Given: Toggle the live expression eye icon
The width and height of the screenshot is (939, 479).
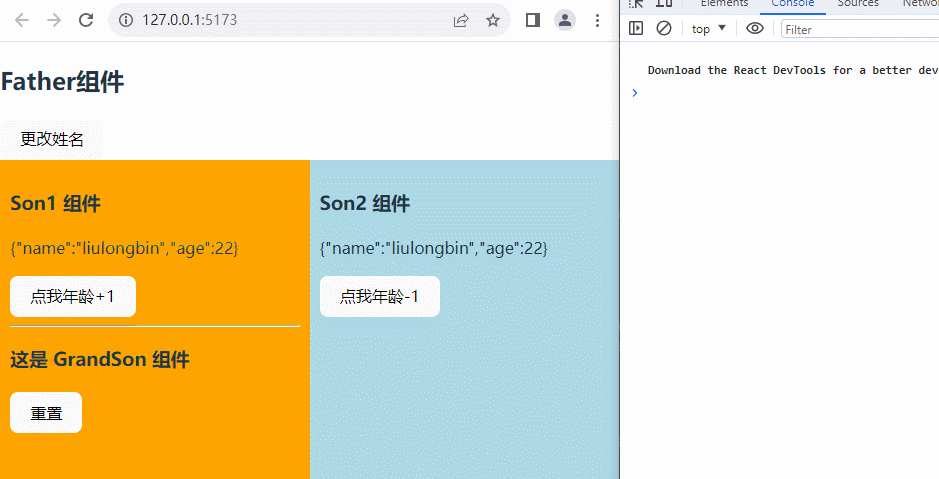Looking at the screenshot, I should pos(755,29).
